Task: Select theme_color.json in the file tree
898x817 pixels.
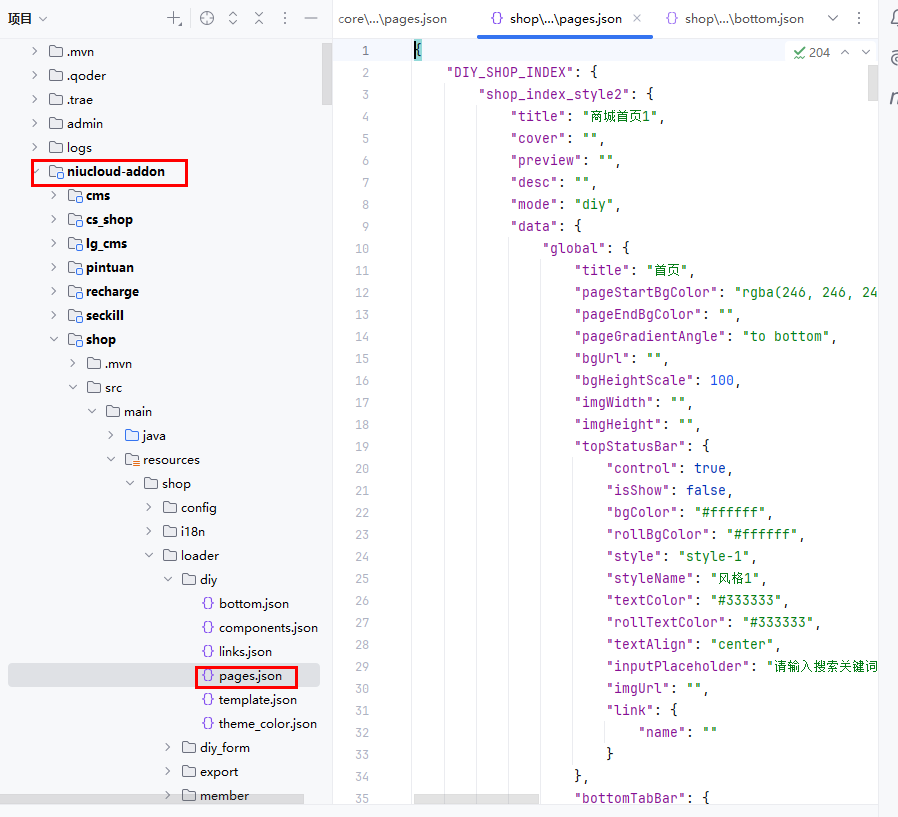Action: click(x=267, y=723)
